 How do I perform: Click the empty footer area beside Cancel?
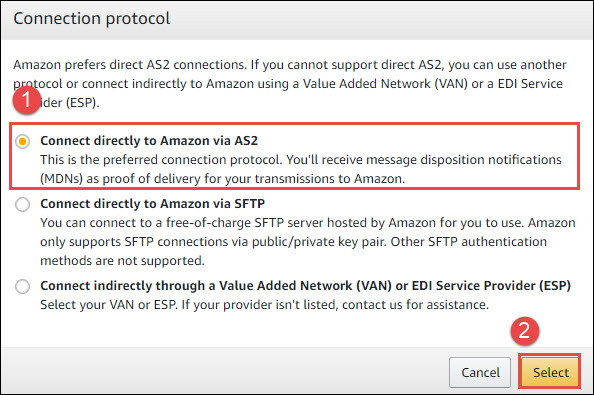click(225, 371)
